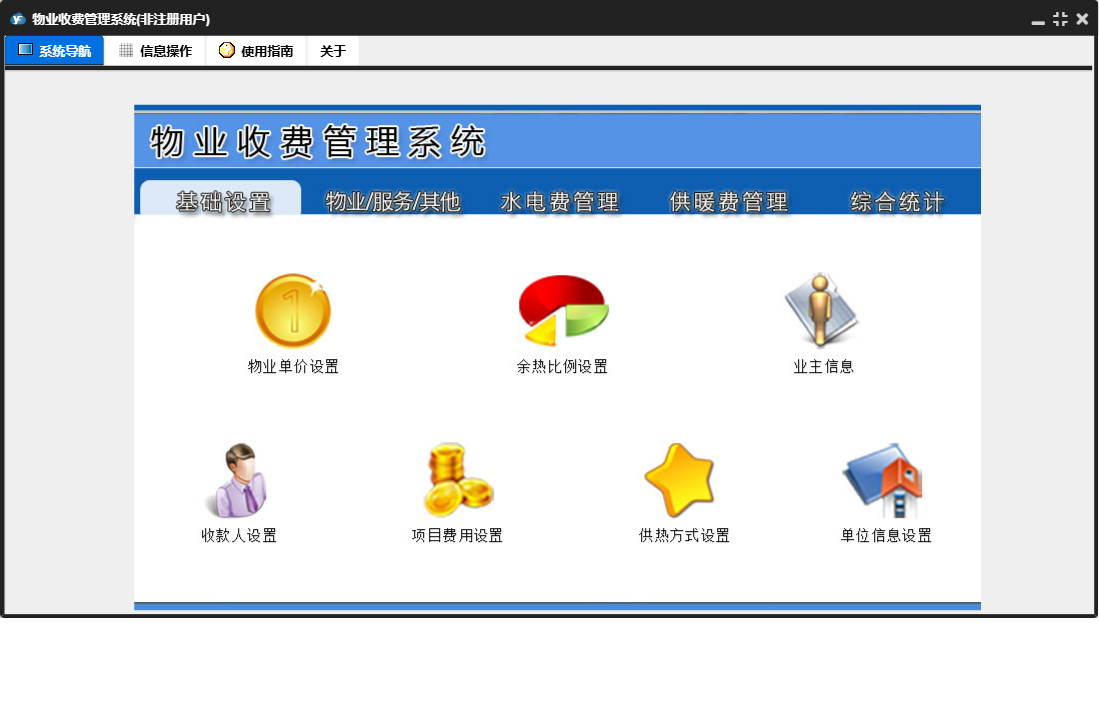Open 收款人设置 businessman icon
This screenshot has width=1099, height=723.
(238, 481)
